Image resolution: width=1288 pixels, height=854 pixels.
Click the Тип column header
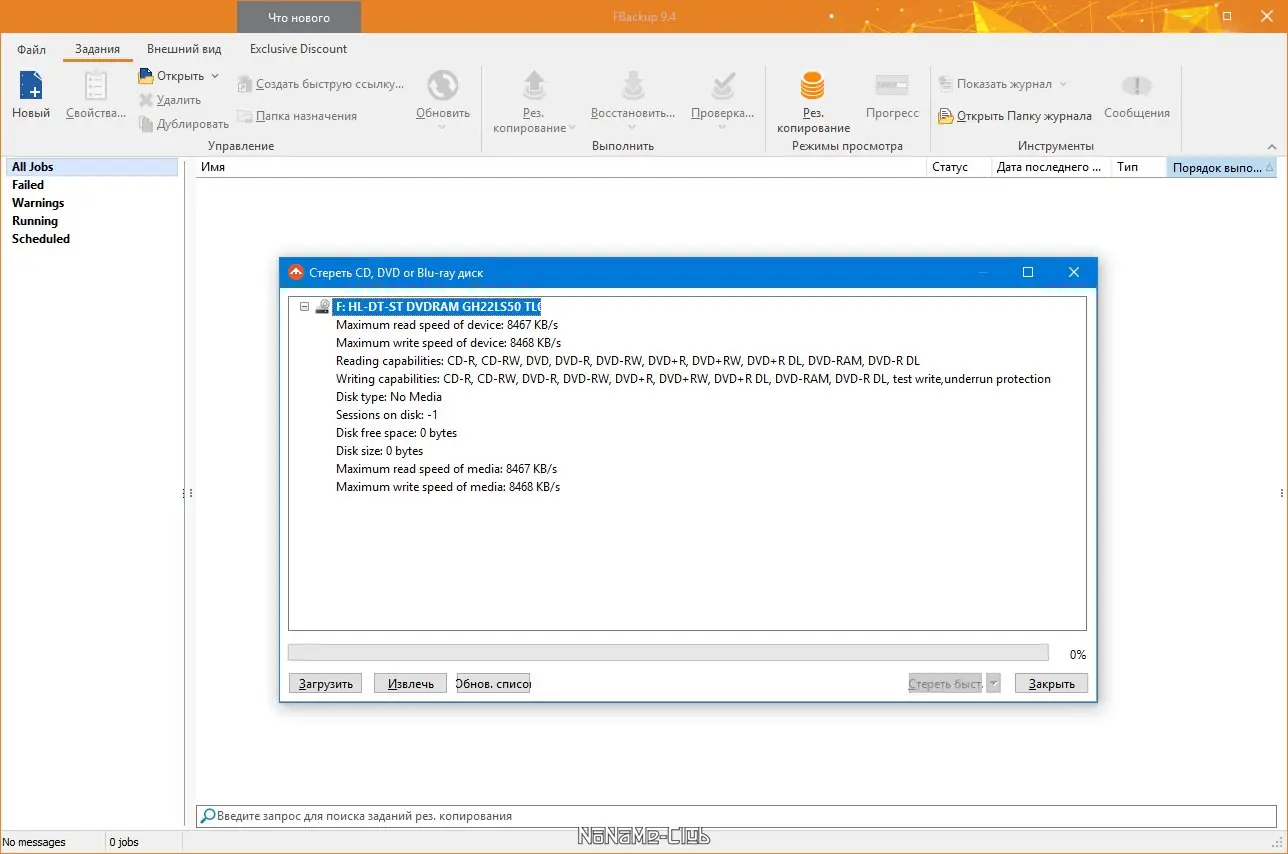tap(1139, 167)
